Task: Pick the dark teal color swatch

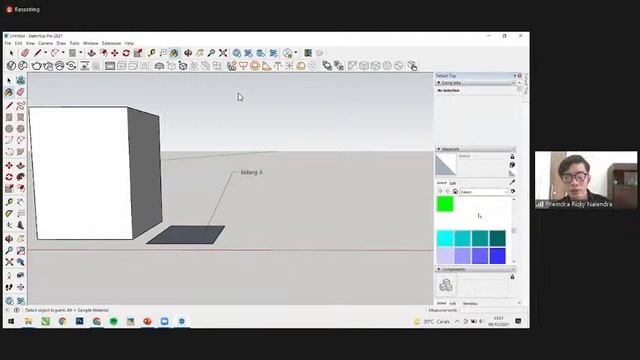Action: (x=497, y=238)
